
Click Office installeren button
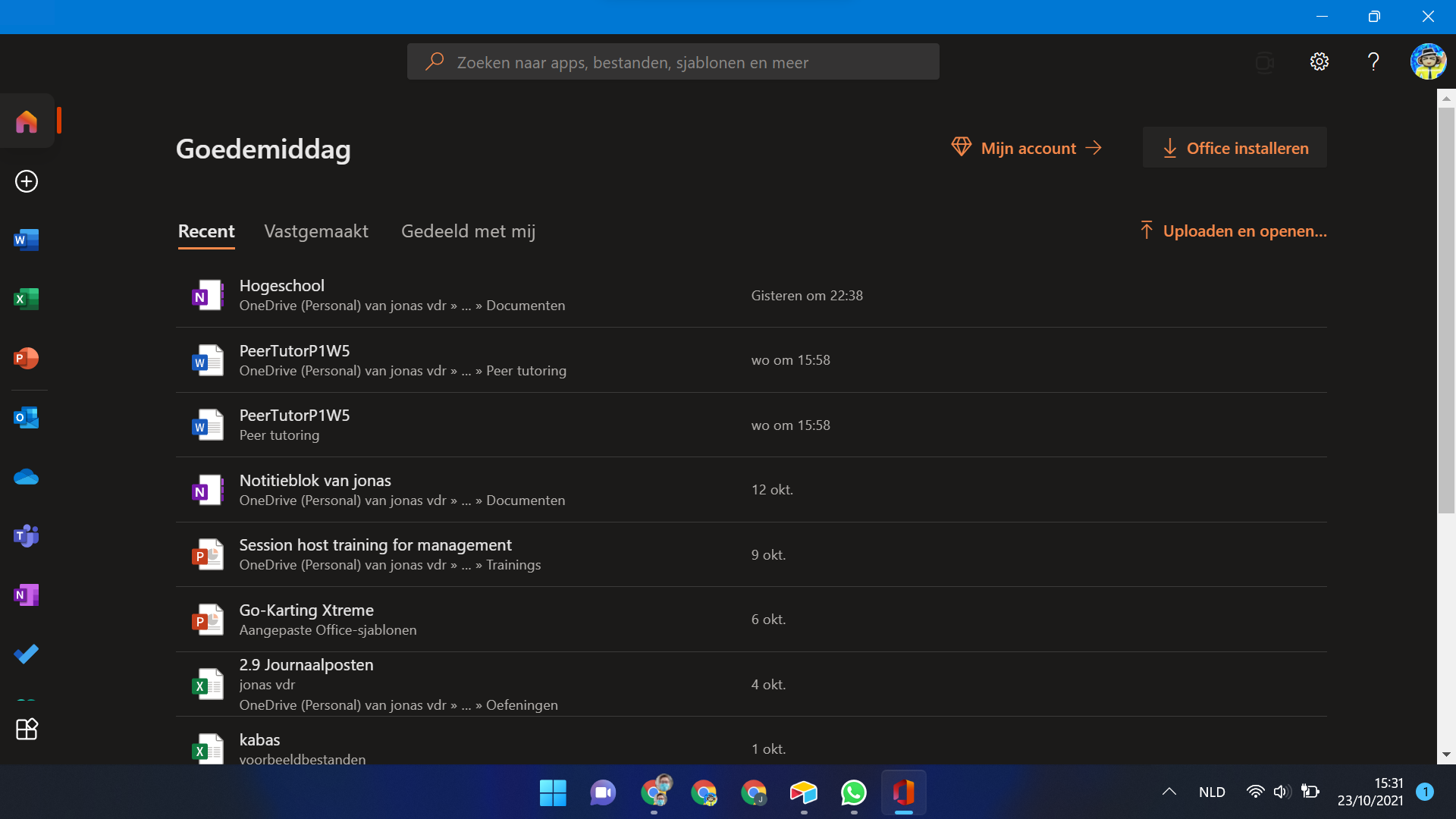point(1235,148)
